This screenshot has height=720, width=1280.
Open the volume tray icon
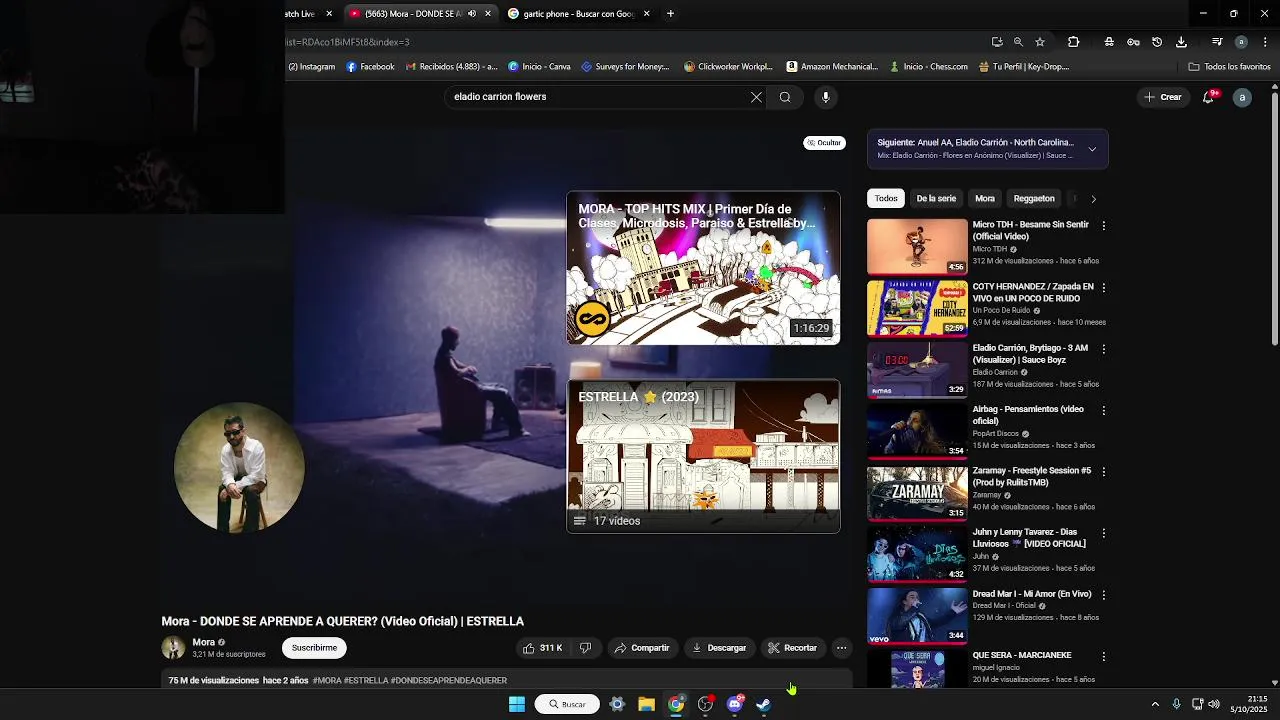[1214, 704]
